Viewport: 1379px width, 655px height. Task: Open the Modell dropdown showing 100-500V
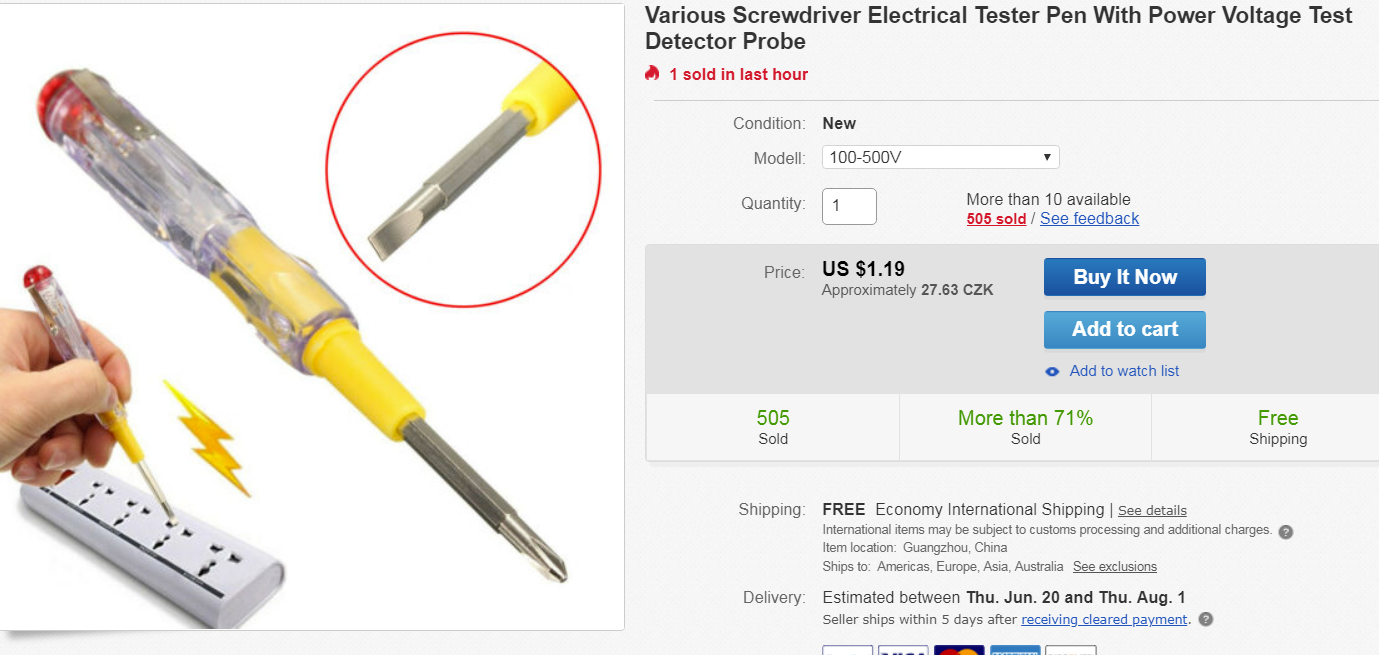940,158
